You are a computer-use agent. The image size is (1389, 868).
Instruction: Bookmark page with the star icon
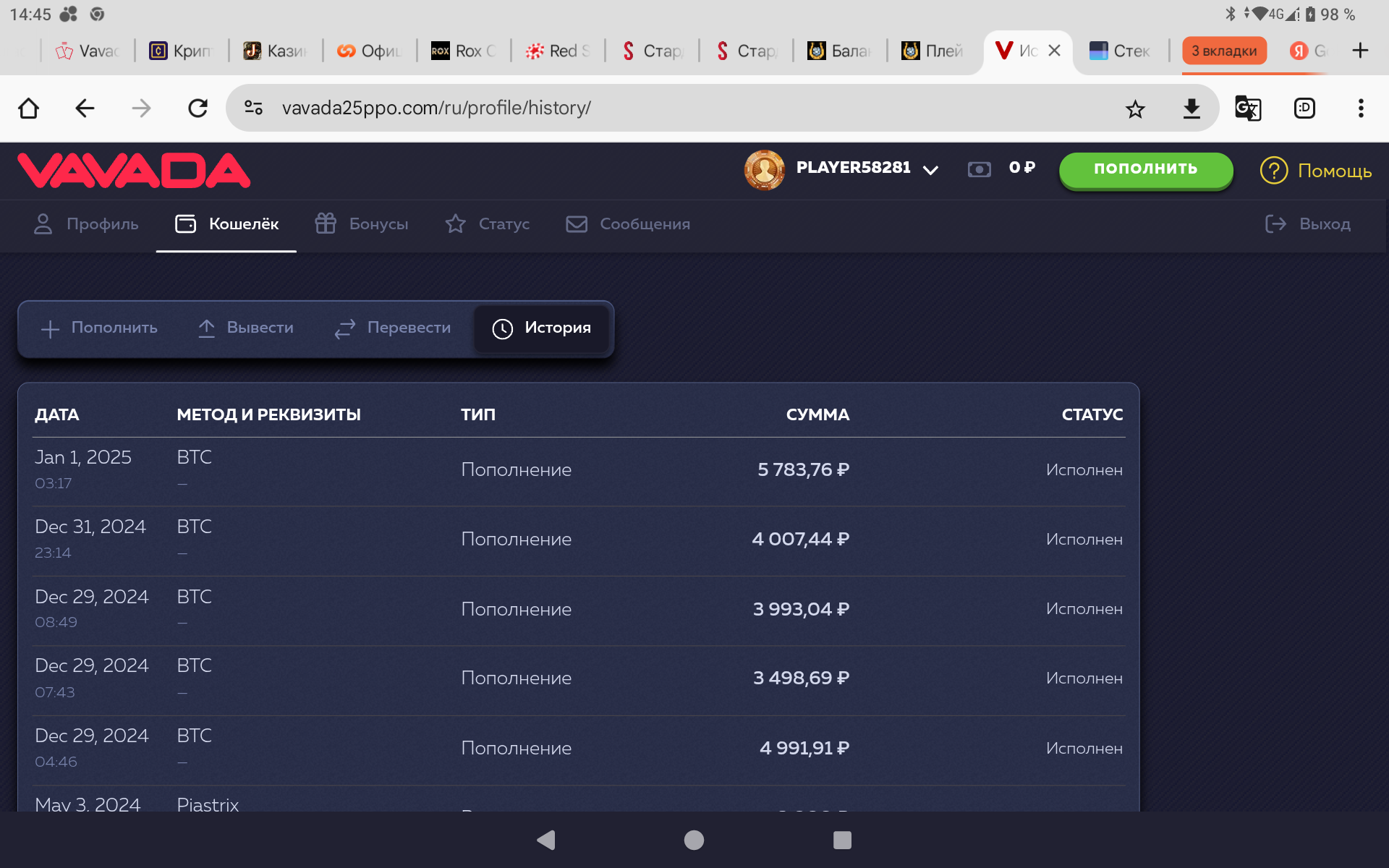(1135, 109)
